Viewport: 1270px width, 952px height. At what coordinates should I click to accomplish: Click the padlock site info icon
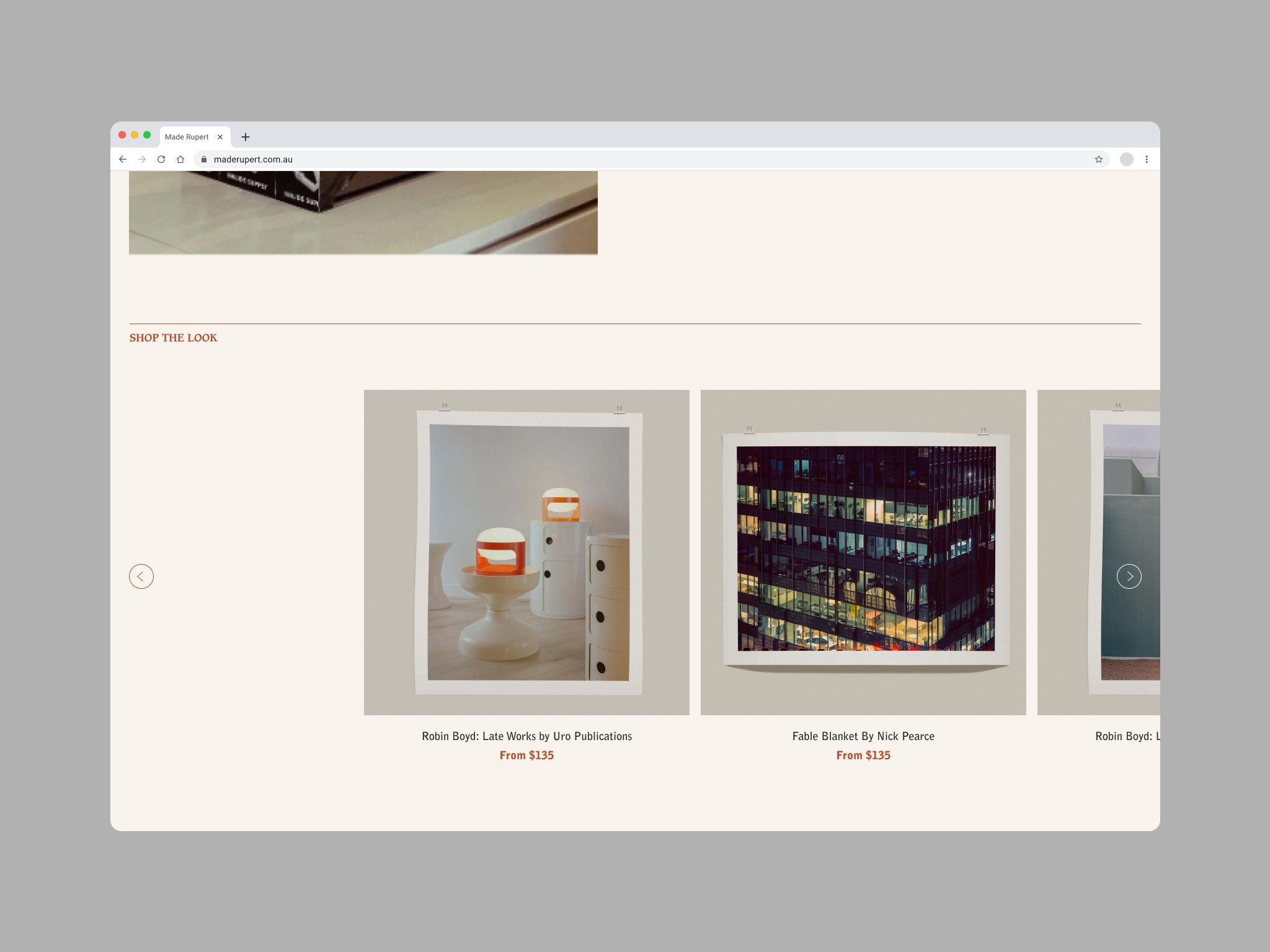click(x=204, y=159)
